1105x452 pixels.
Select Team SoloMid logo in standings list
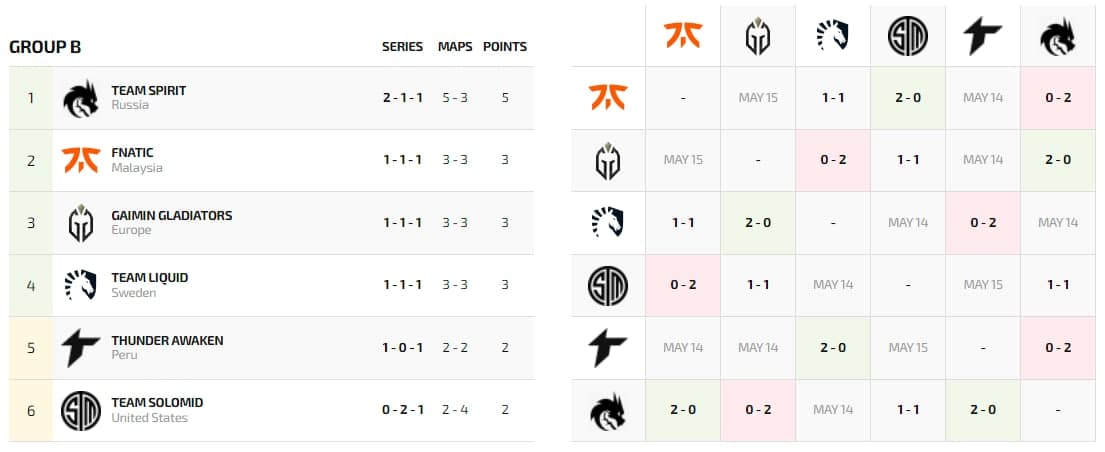pos(80,411)
